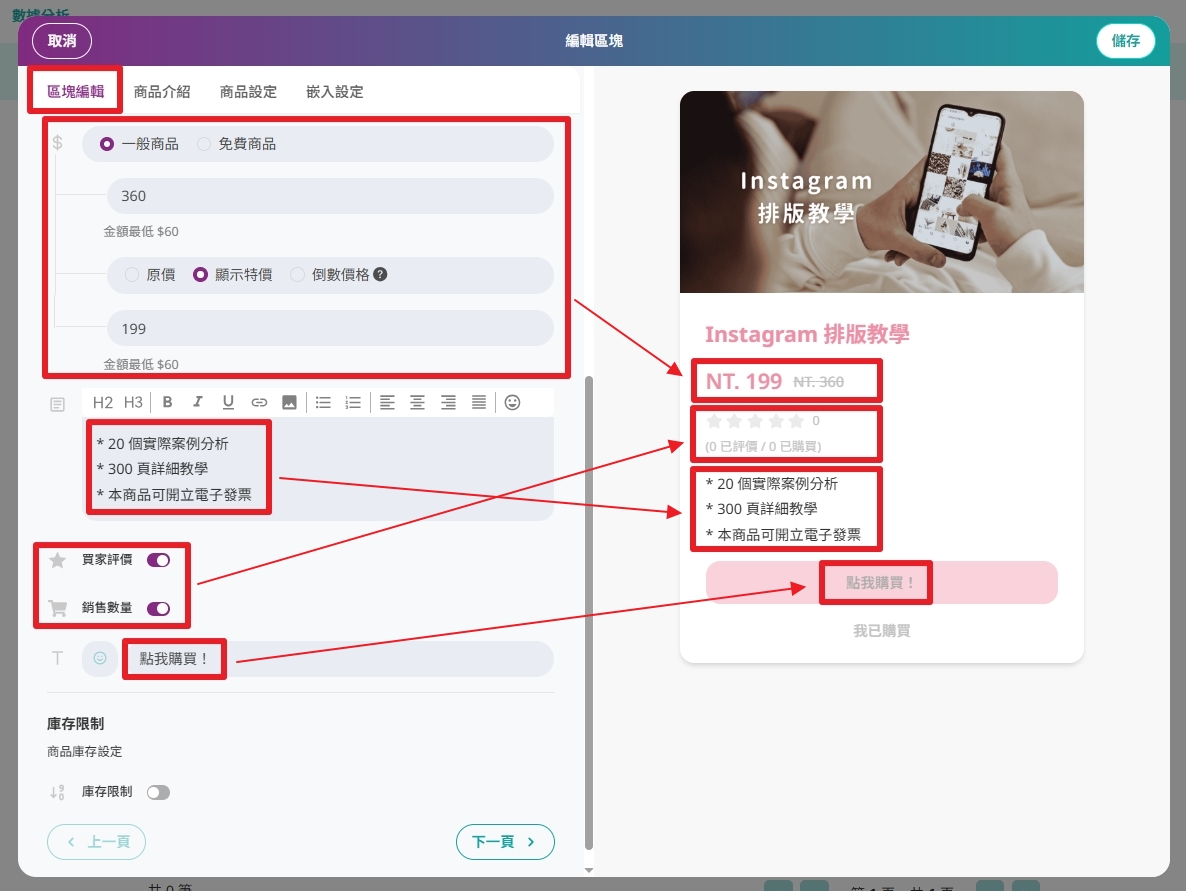
Task: Click into product description text area
Action: click(x=318, y=469)
